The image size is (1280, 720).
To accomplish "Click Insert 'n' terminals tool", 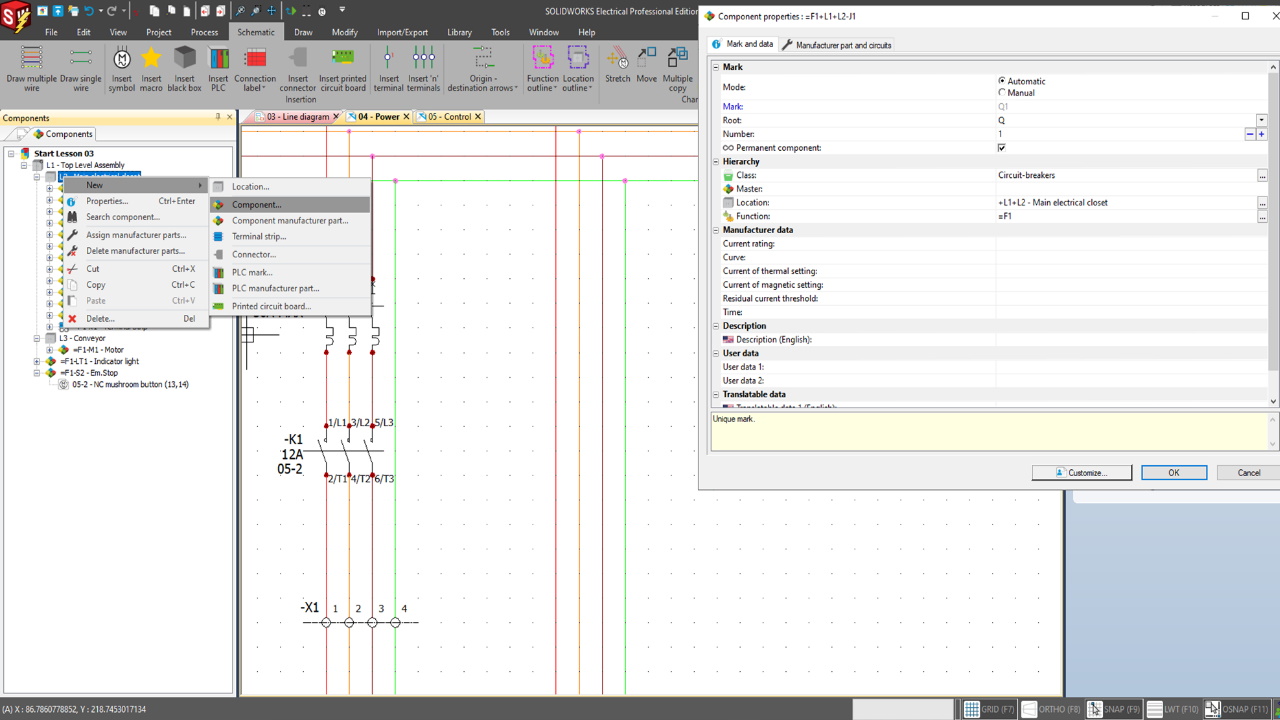I will [x=423, y=69].
